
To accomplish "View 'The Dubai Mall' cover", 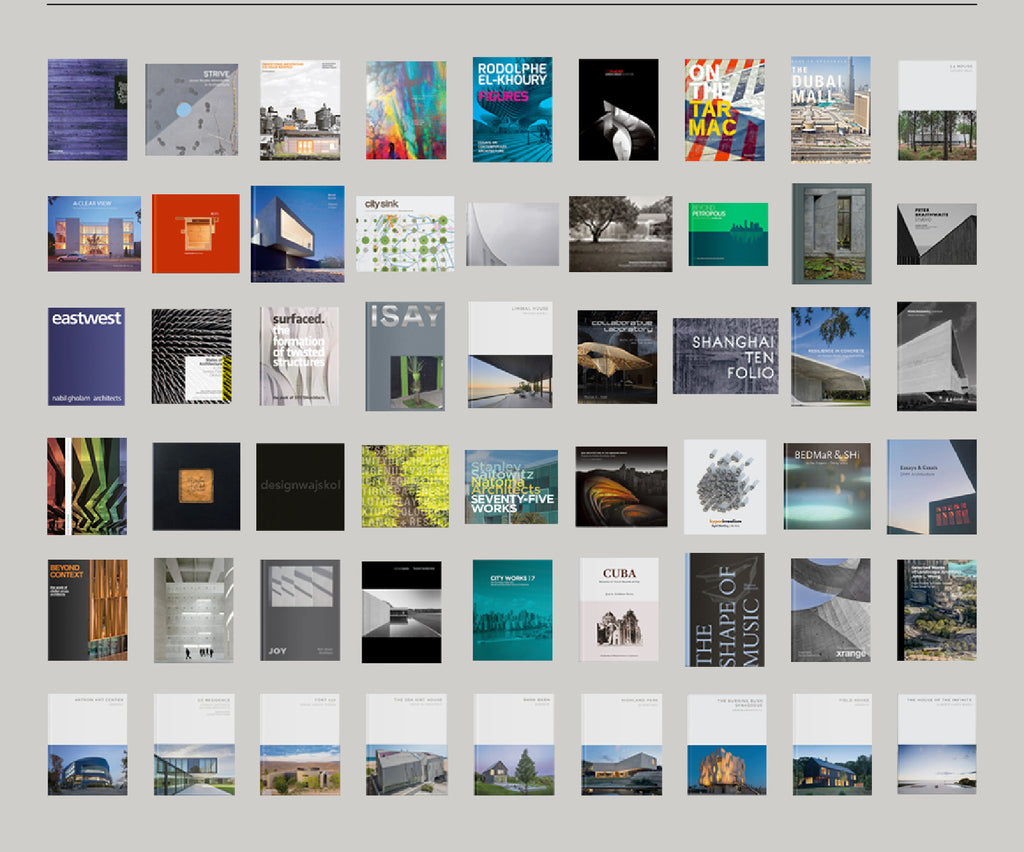I will click(x=832, y=108).
